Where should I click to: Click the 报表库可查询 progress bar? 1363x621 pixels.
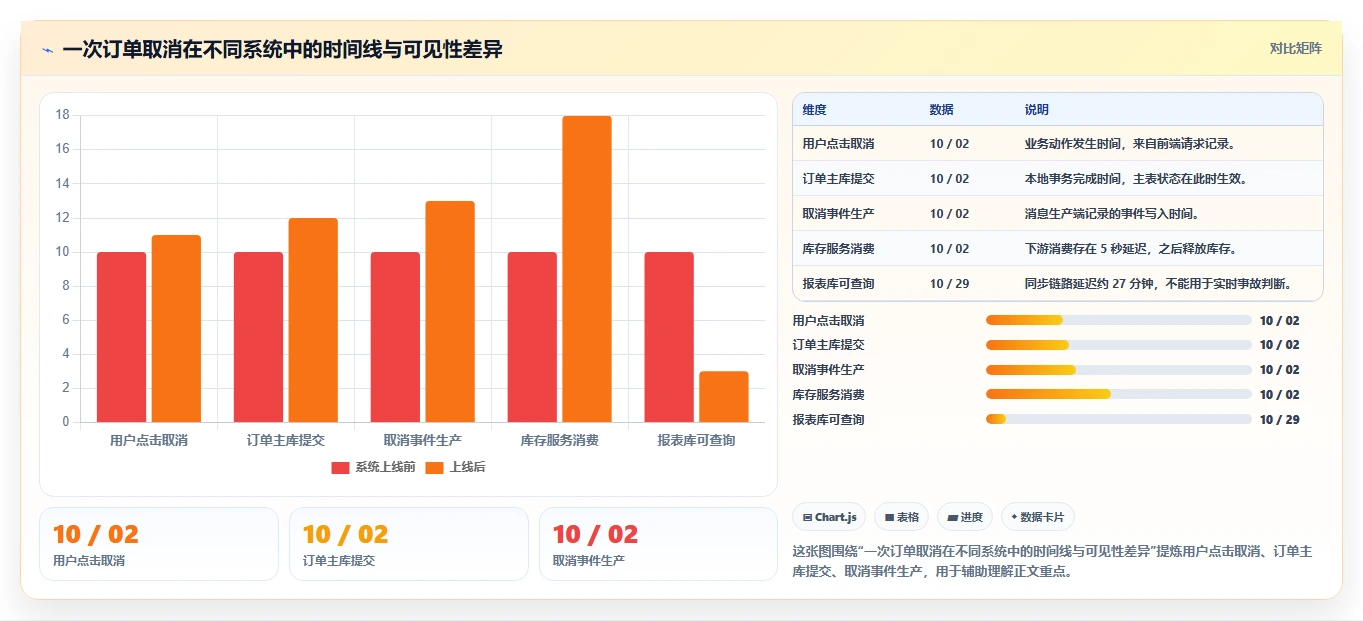click(1118, 419)
